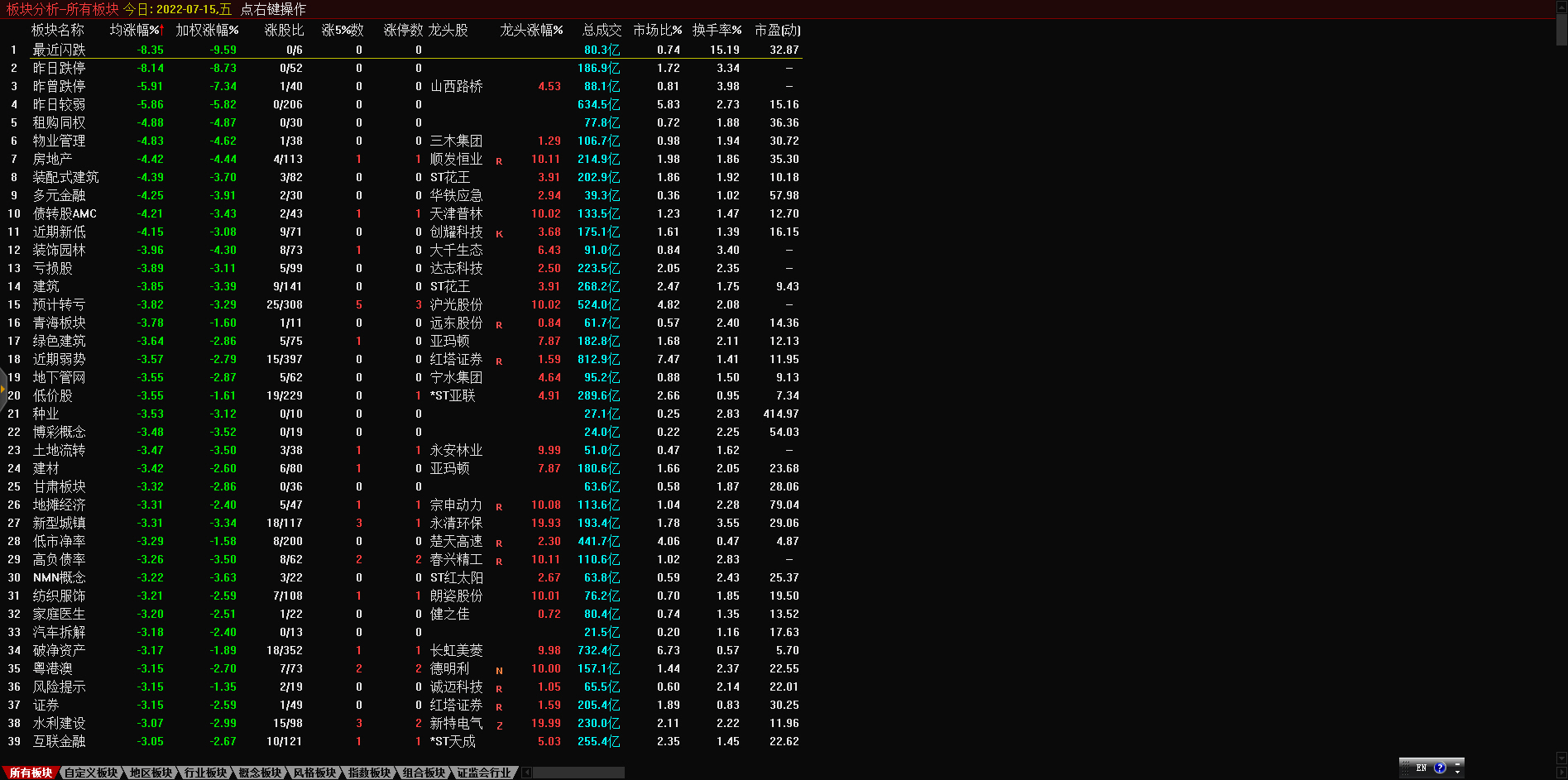Switch to the 行业板块 tab

[205, 773]
